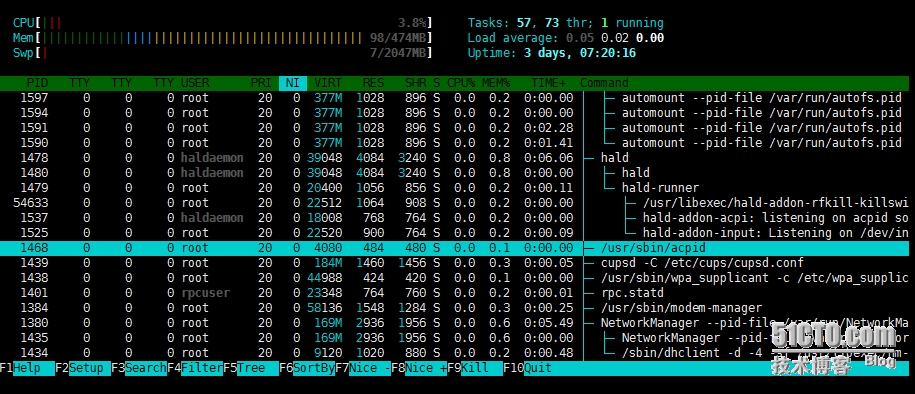This screenshot has width=915, height=394.
Task: Select the hald-addon-input process row
Action: point(455,233)
